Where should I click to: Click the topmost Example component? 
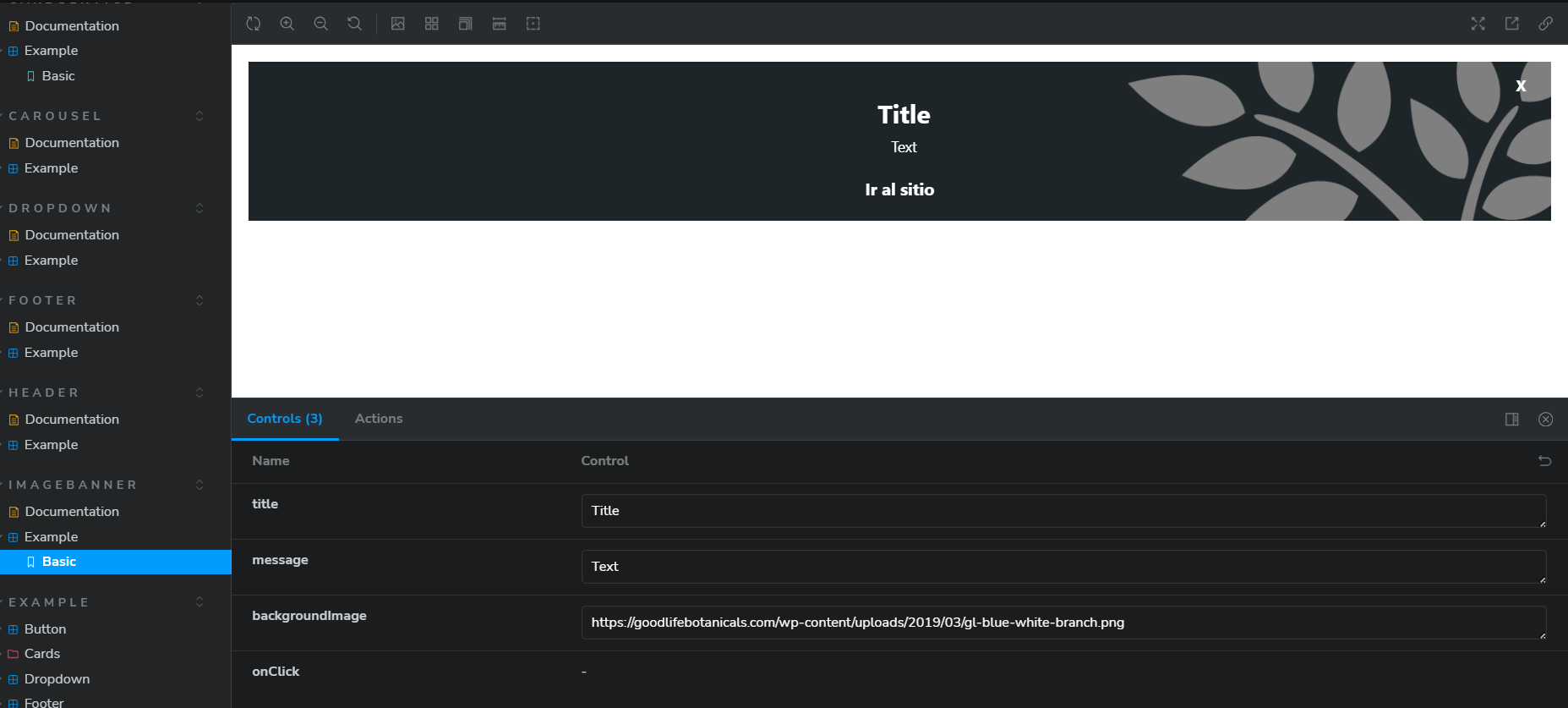tap(51, 51)
